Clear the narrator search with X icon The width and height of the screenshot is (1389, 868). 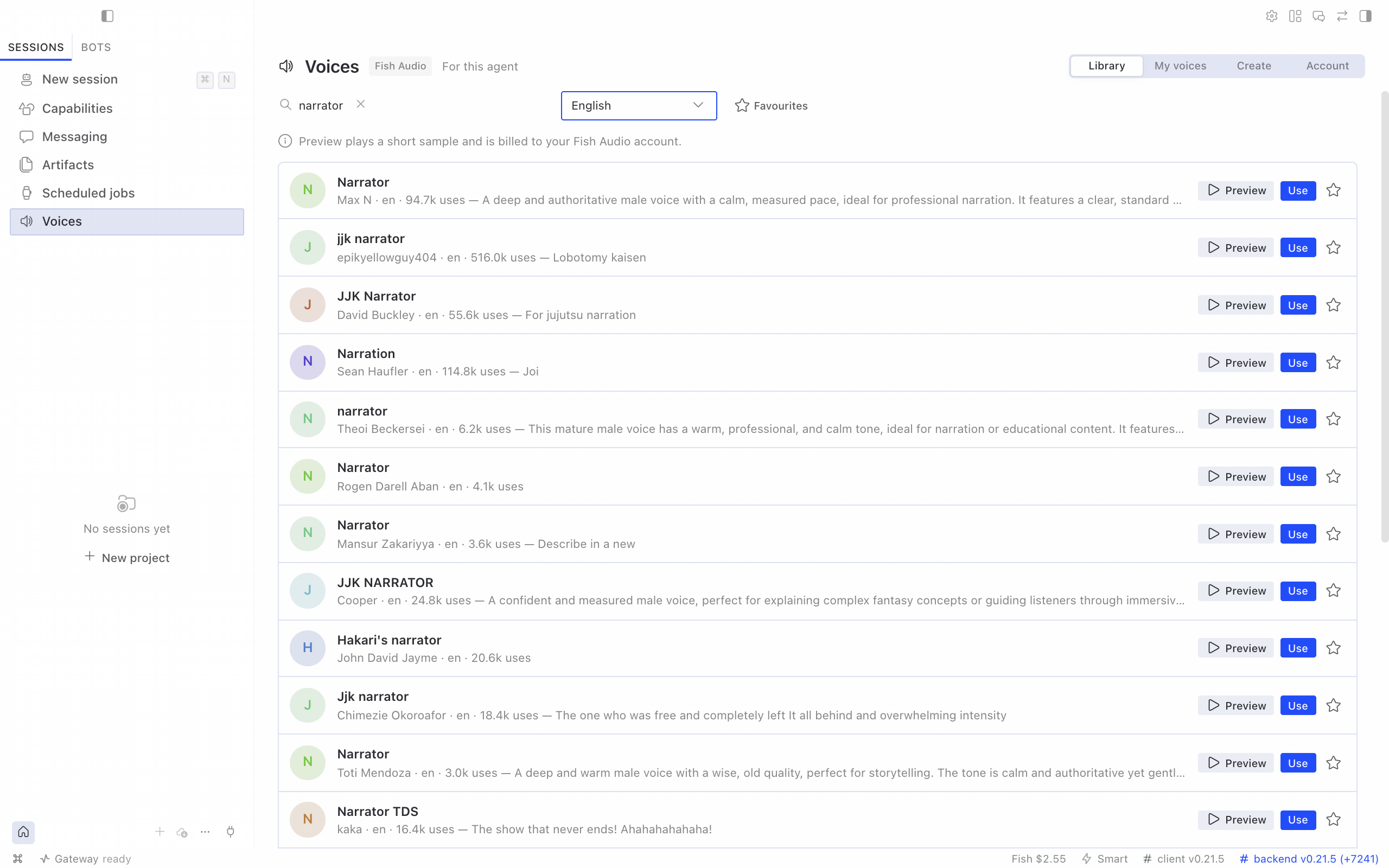click(360, 104)
